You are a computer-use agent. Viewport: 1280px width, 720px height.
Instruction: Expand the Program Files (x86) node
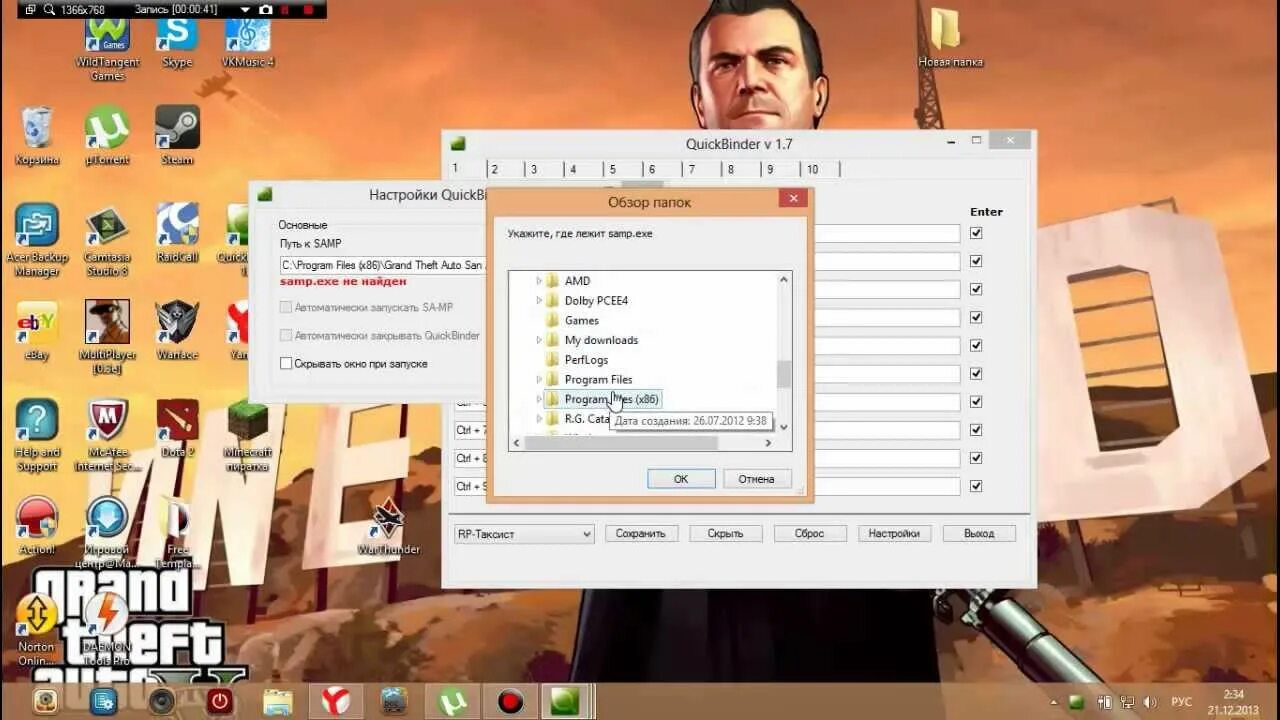[x=539, y=399]
